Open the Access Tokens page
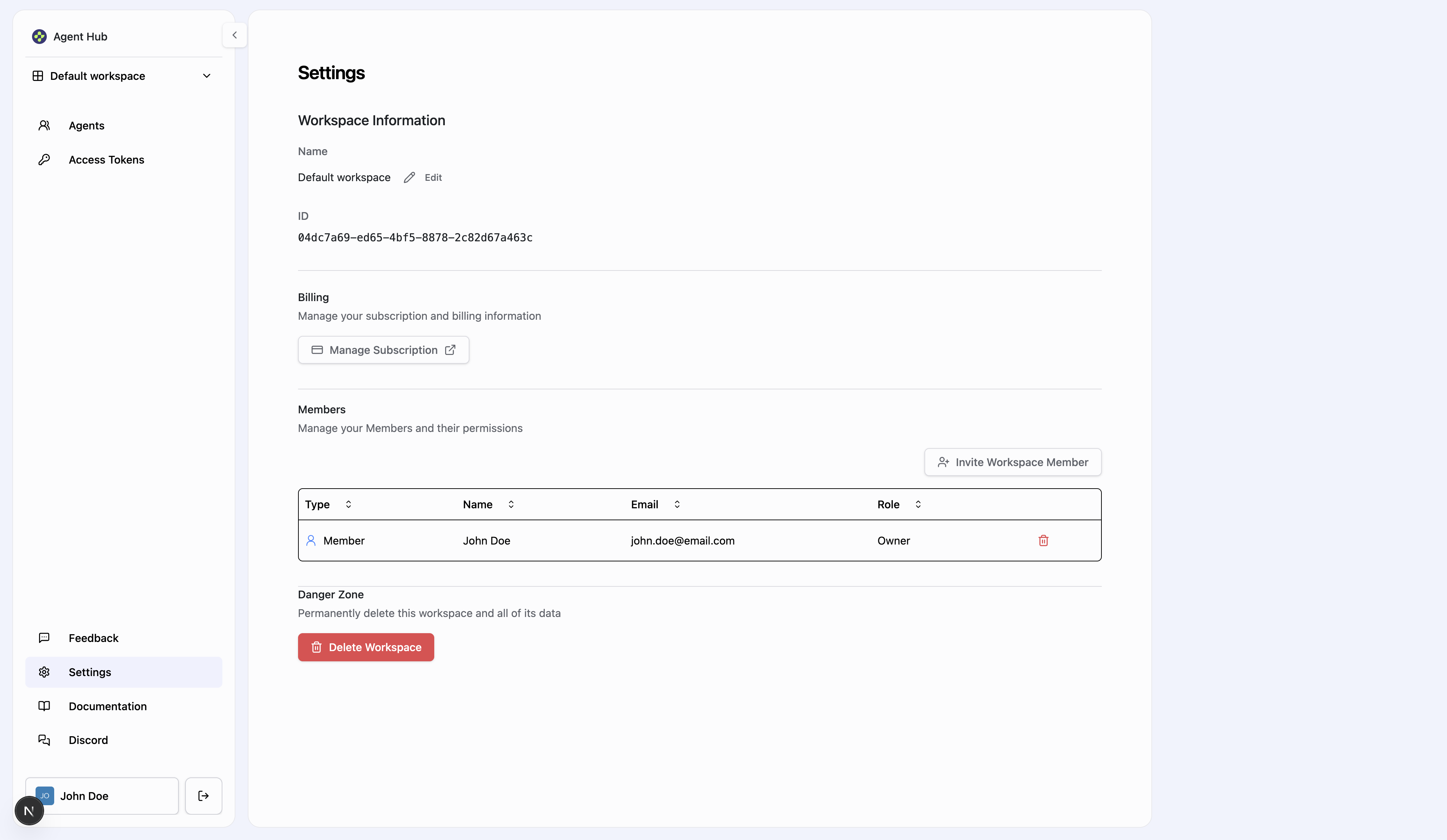This screenshot has width=1447, height=840. (x=106, y=160)
